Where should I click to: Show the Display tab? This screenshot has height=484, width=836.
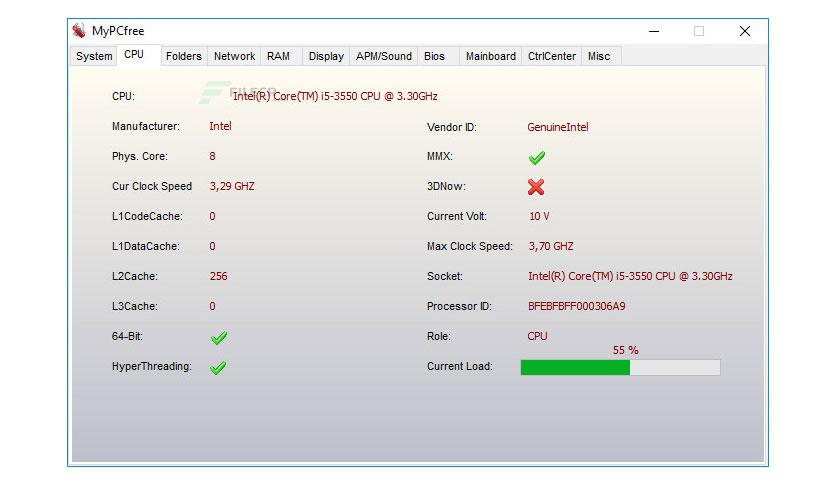pos(326,56)
